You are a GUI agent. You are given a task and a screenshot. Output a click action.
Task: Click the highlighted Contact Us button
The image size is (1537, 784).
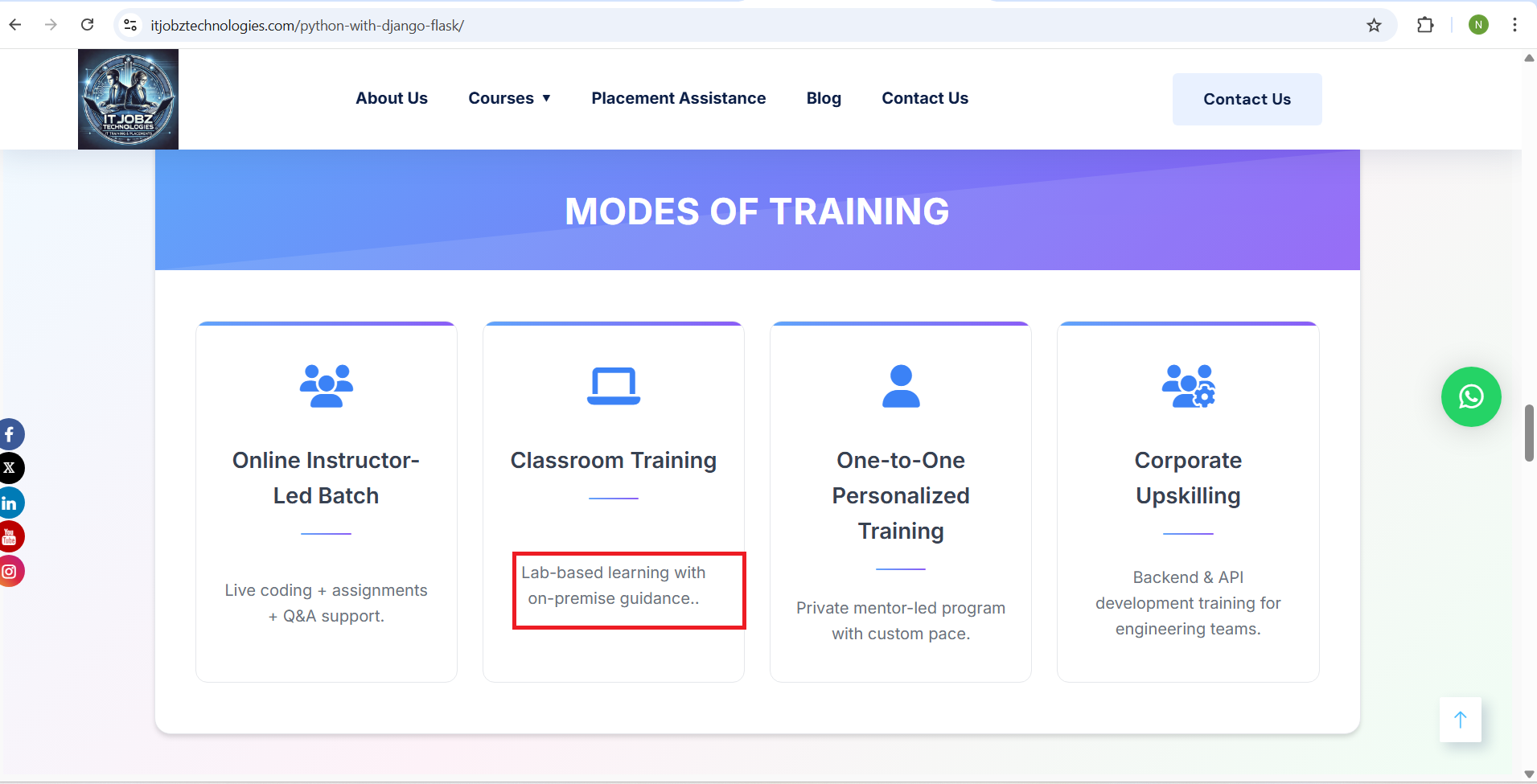(x=1246, y=99)
